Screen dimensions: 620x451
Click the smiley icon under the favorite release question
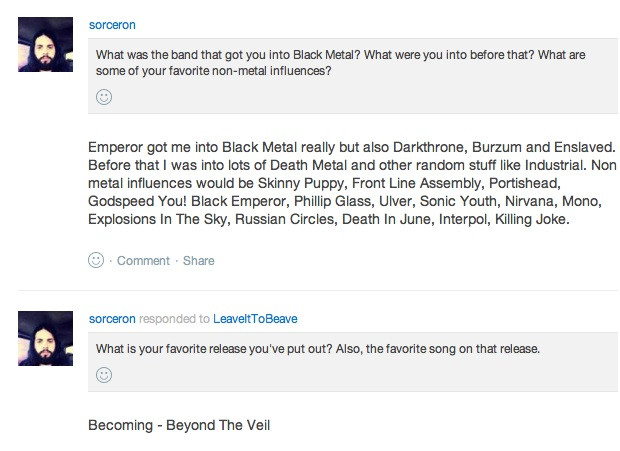[x=104, y=374]
